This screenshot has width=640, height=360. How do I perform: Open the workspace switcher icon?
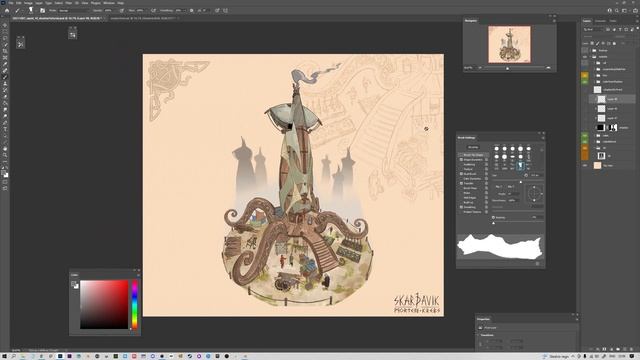pos(624,11)
